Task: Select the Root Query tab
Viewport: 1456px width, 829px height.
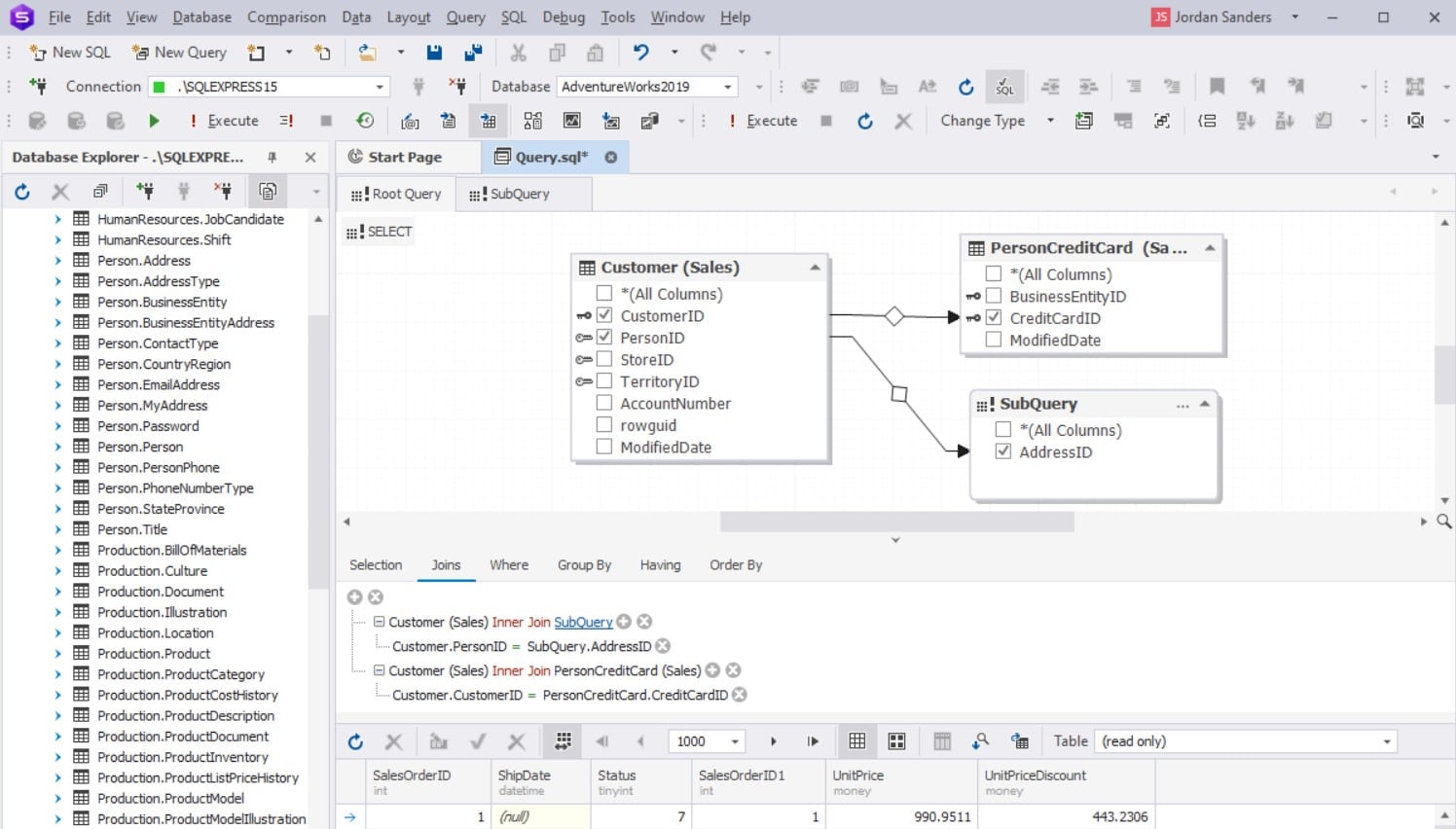Action: point(396,194)
